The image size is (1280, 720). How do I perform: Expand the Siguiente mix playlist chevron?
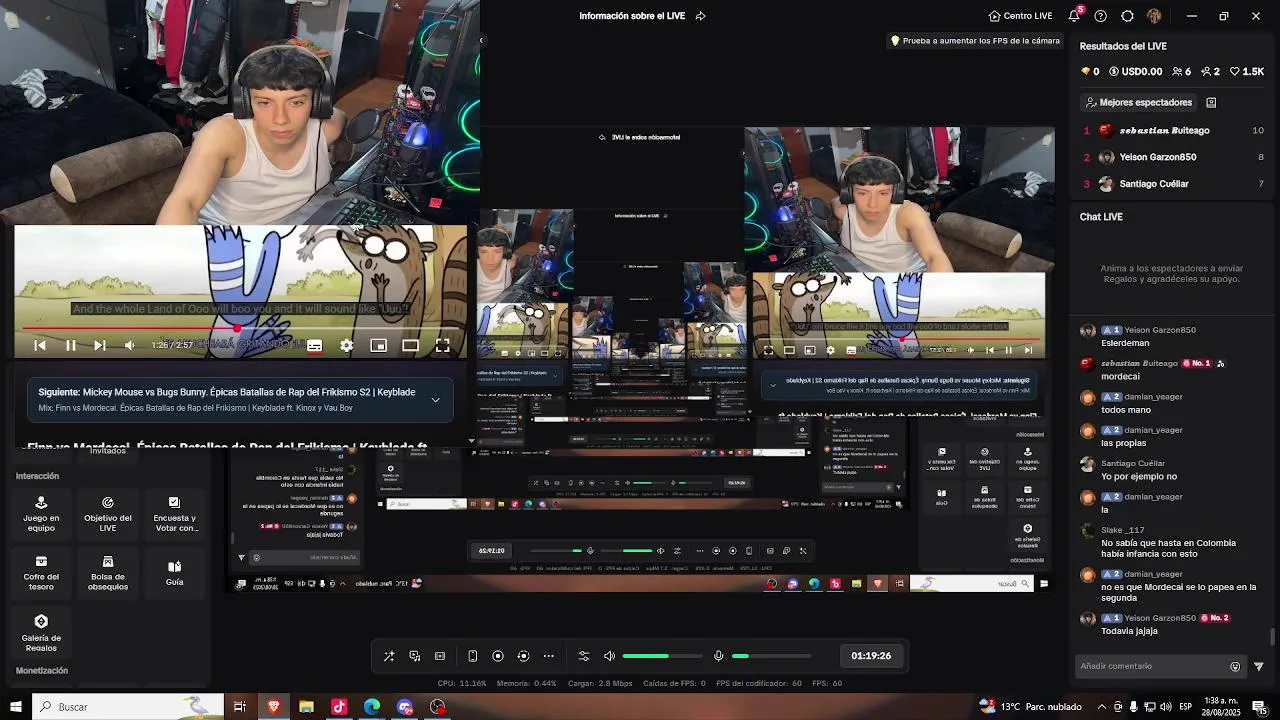[435, 400]
